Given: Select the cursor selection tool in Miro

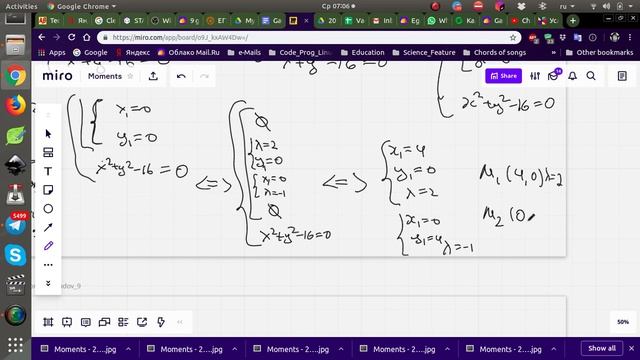Looking at the screenshot, I should coord(48,134).
